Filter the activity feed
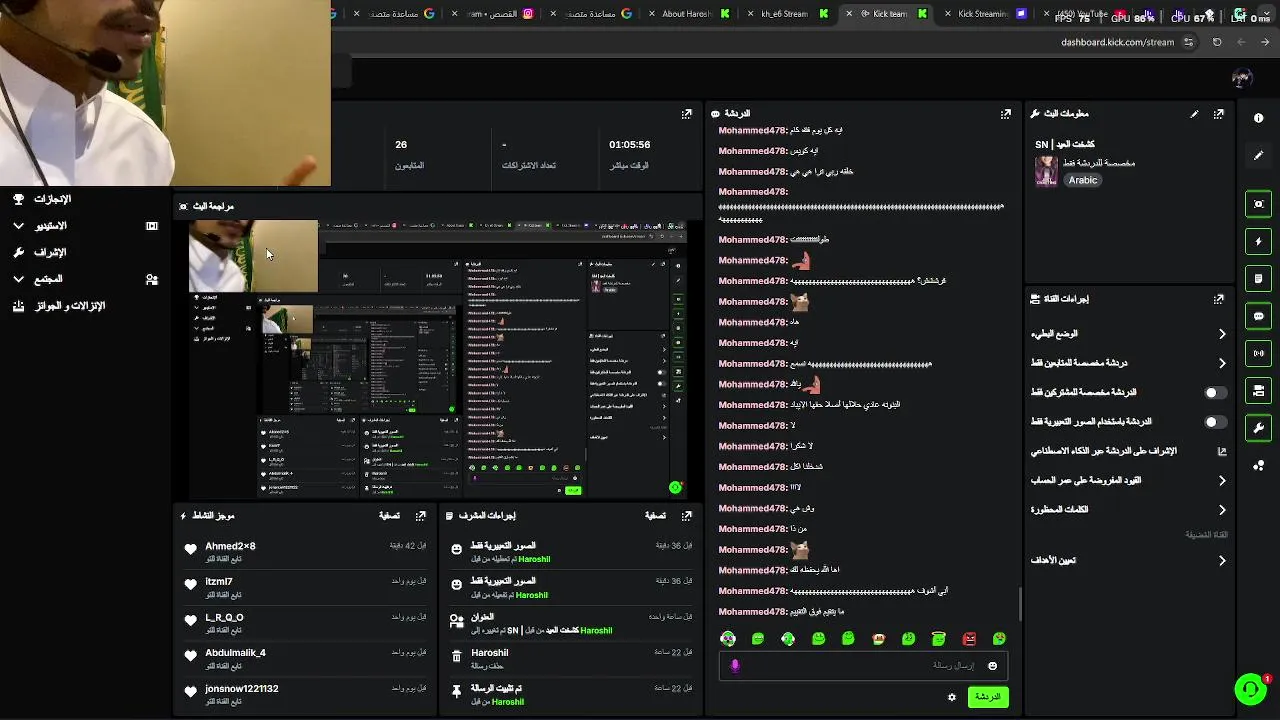Image resolution: width=1280 pixels, height=720 pixels. coord(390,516)
